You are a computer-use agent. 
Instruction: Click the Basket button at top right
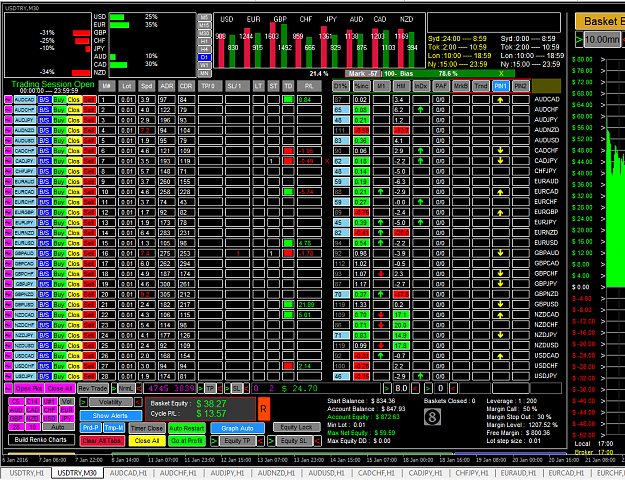click(x=600, y=21)
